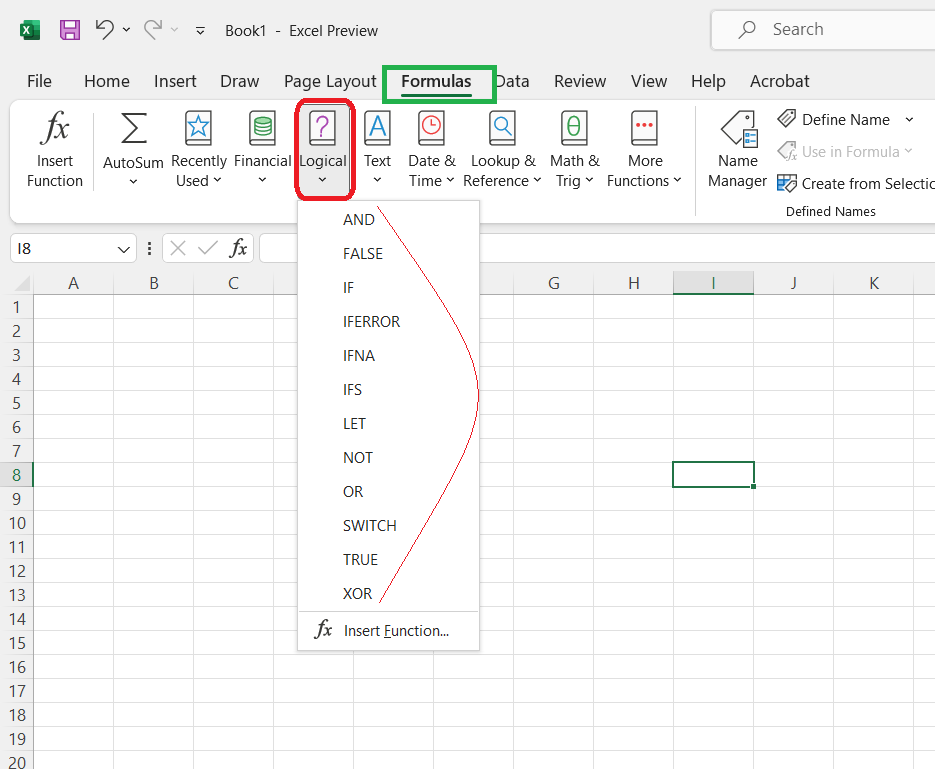Choose XOR from Logical menu
The width and height of the screenshot is (935, 769).
388,593
